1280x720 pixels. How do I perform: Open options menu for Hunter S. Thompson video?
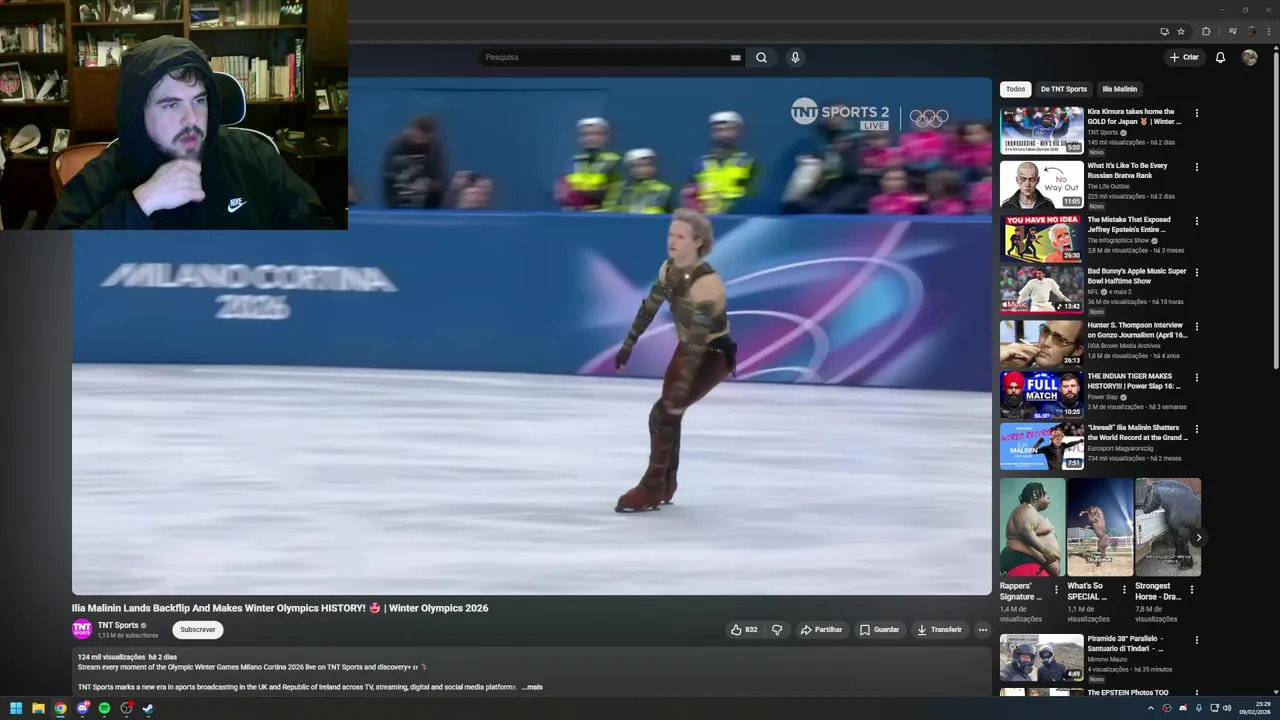1196,326
